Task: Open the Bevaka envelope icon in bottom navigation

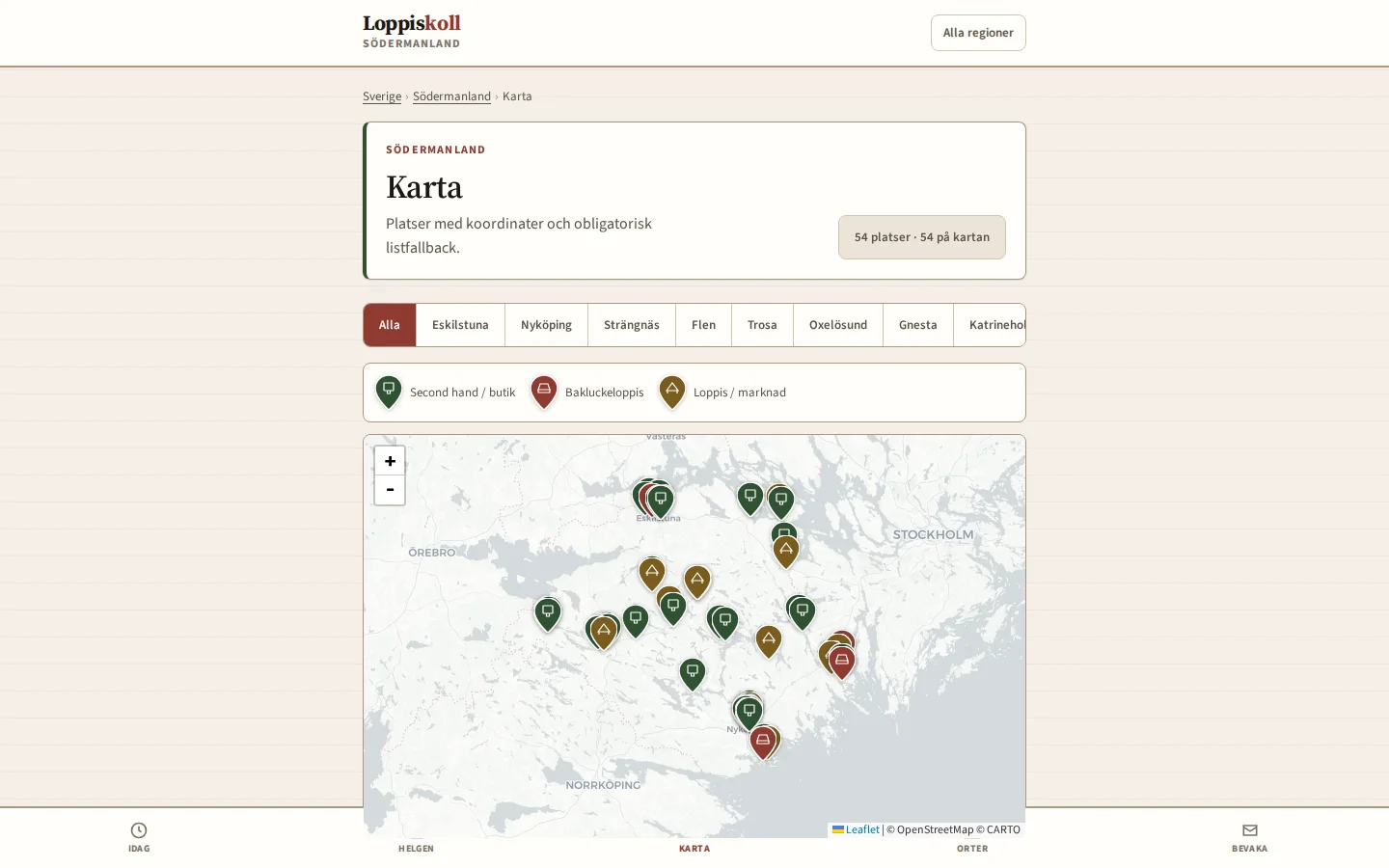Action: coord(1250,830)
